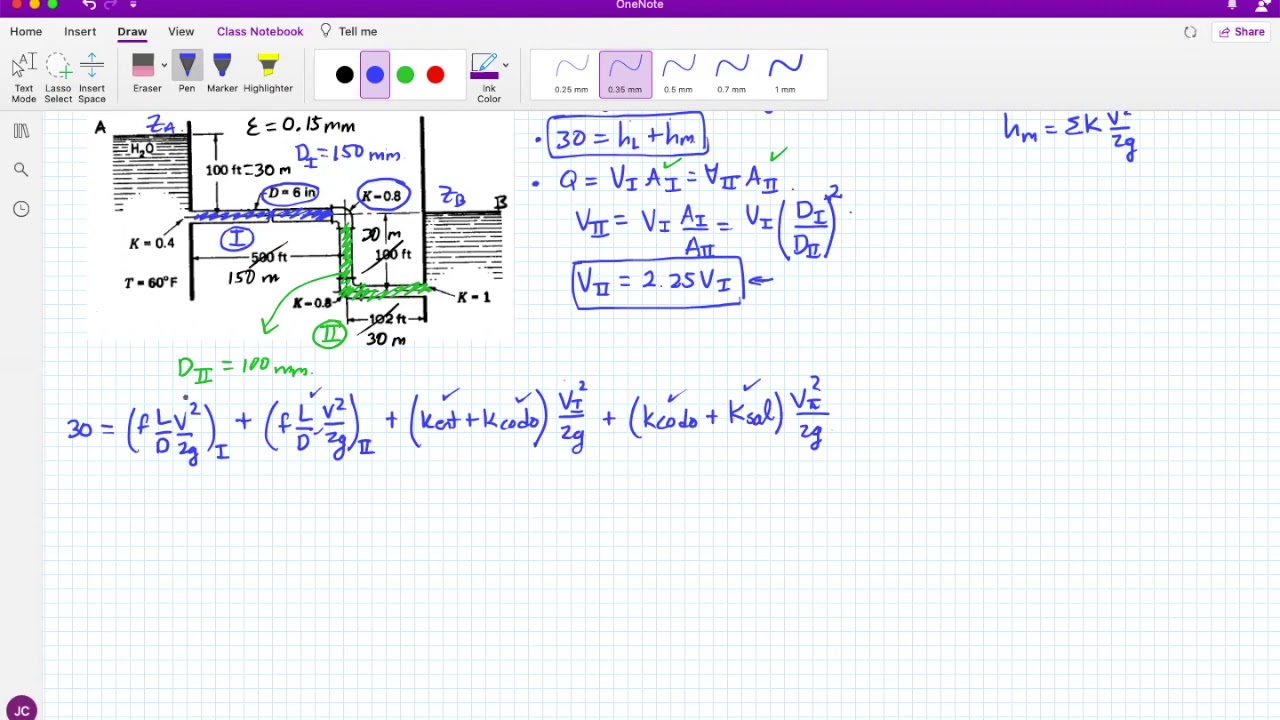Open the Class Notebook tab
The image size is (1280, 720).
[x=260, y=31]
